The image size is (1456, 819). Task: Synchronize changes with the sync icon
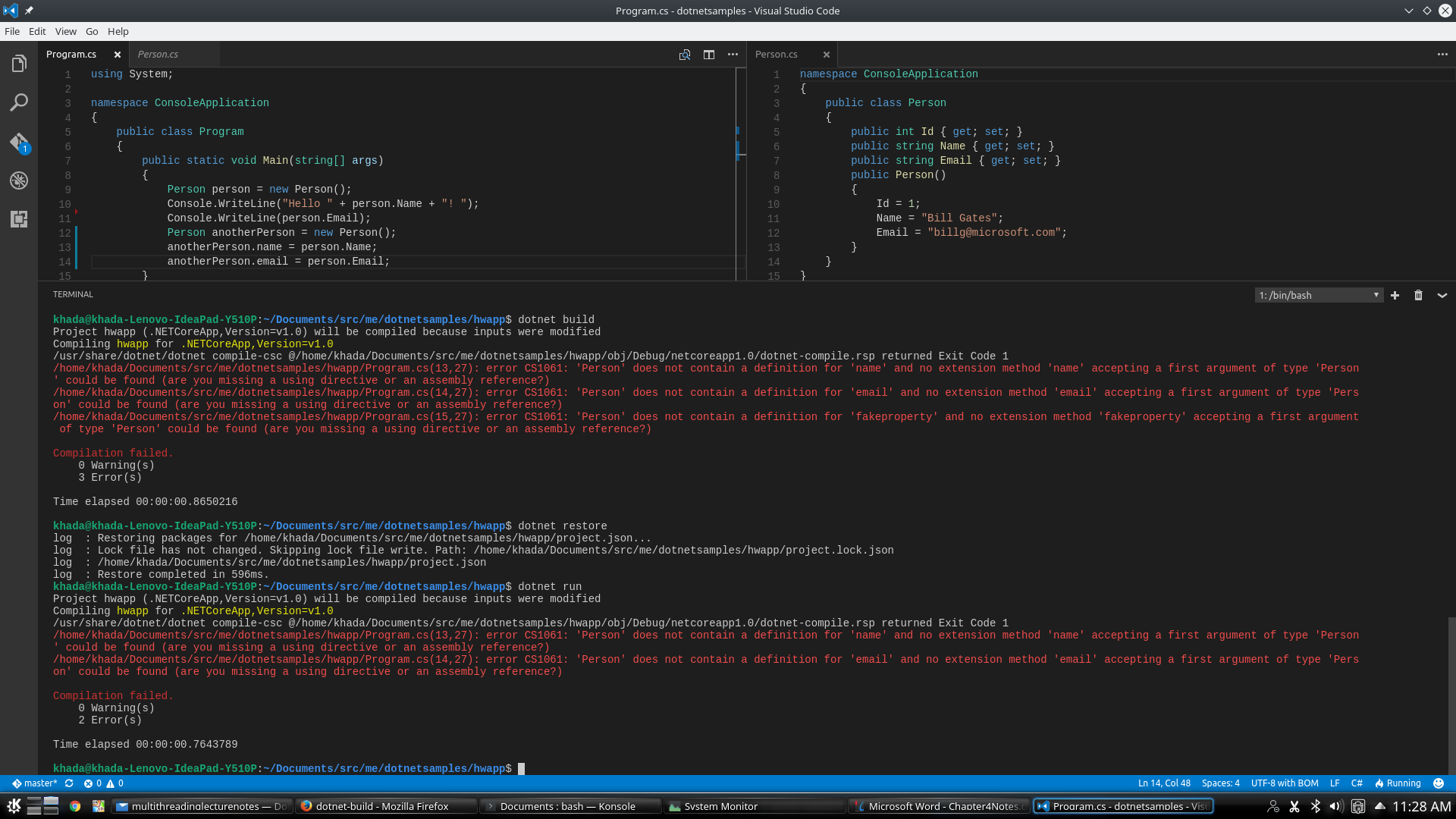pos(69,783)
